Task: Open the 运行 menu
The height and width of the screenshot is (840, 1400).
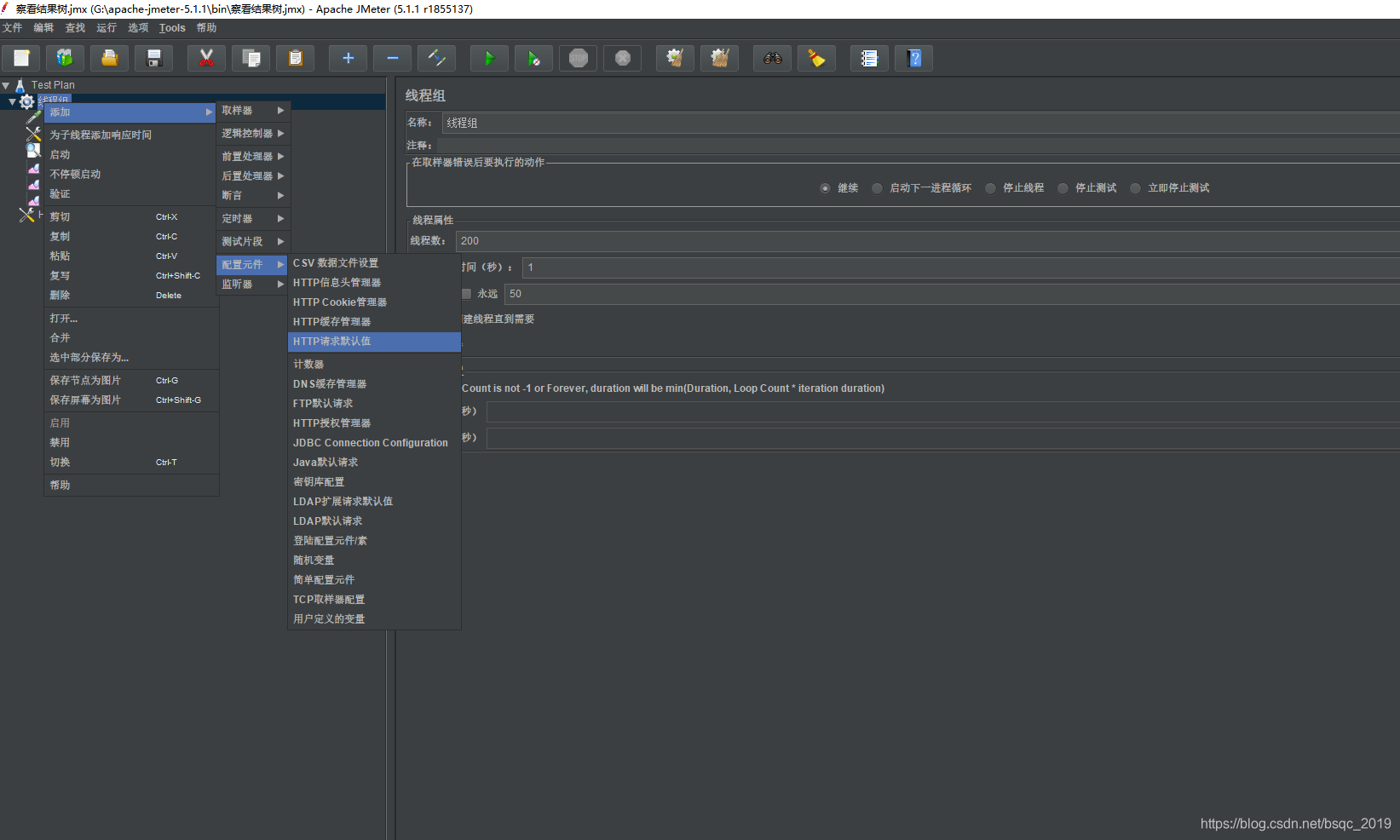Action: point(107,28)
